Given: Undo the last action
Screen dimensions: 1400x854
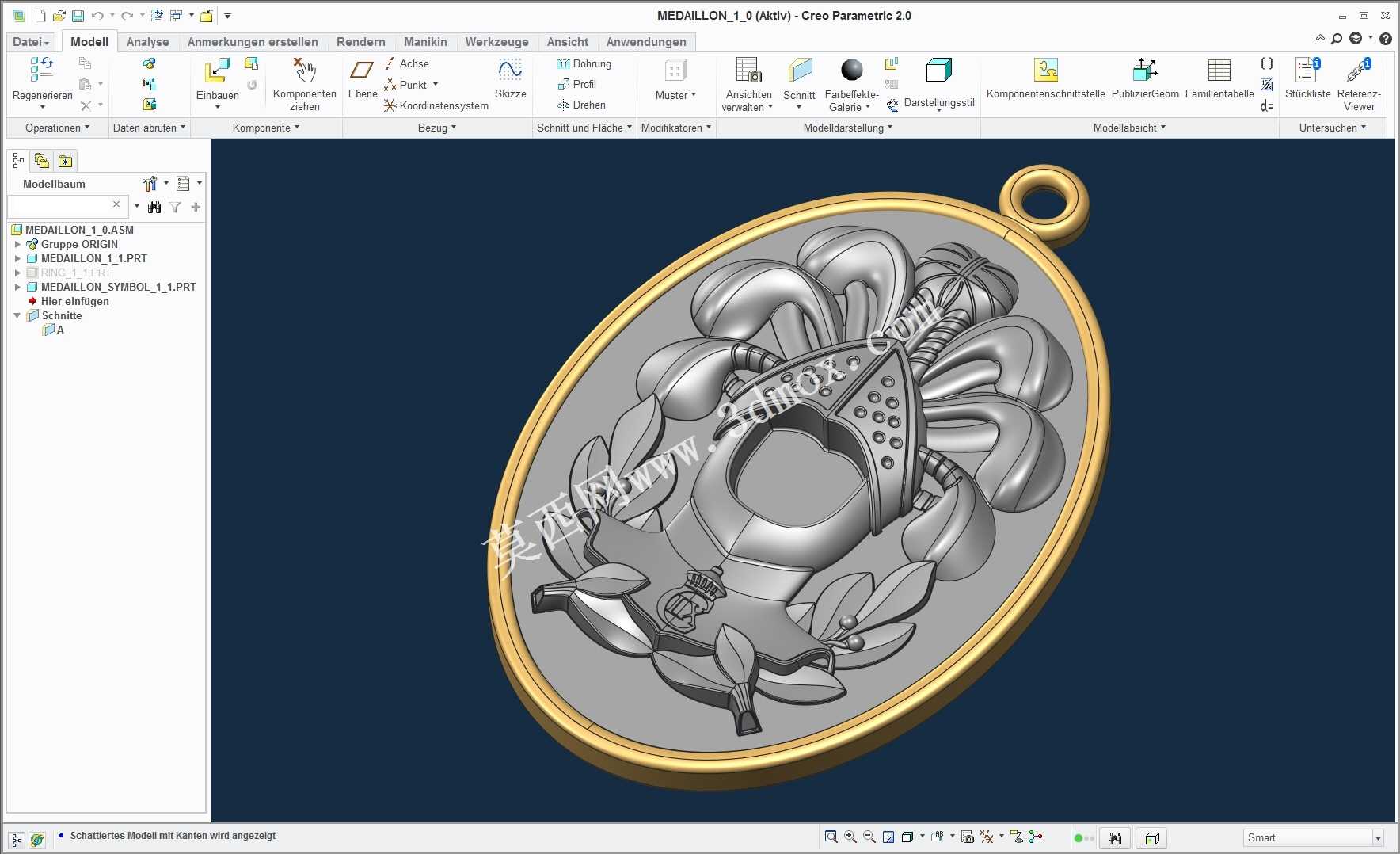Looking at the screenshot, I should [x=97, y=16].
